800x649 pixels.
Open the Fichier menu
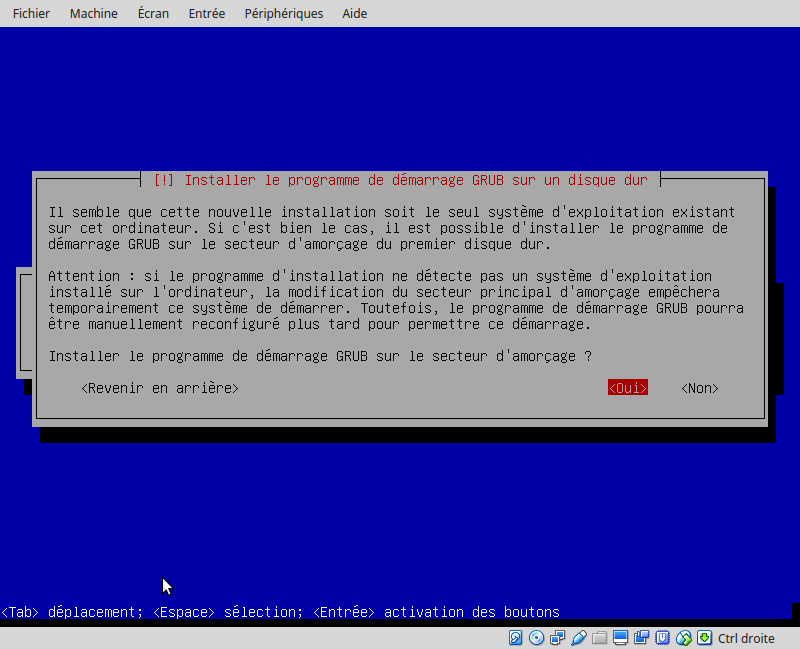tap(31, 13)
